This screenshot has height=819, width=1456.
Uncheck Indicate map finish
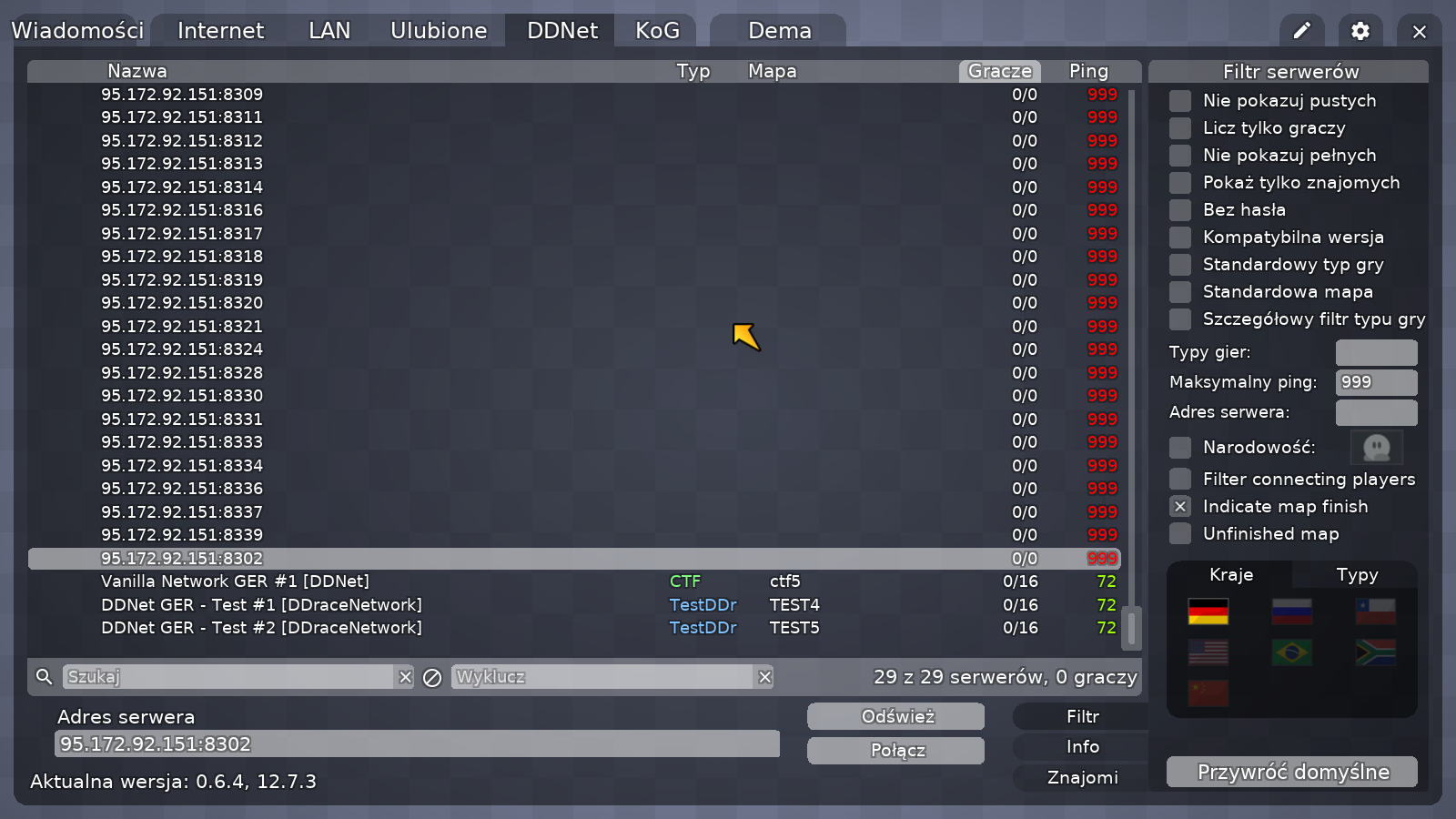point(1180,507)
